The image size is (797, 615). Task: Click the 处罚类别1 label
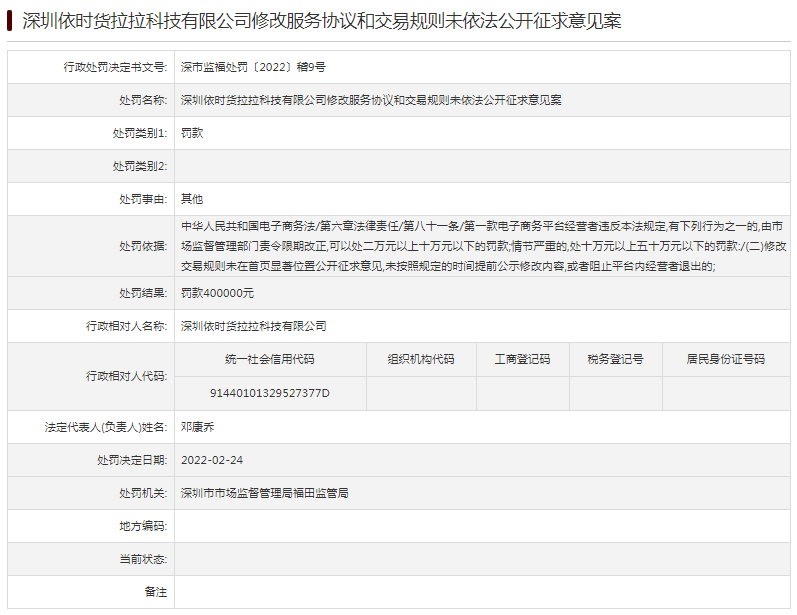pos(140,133)
